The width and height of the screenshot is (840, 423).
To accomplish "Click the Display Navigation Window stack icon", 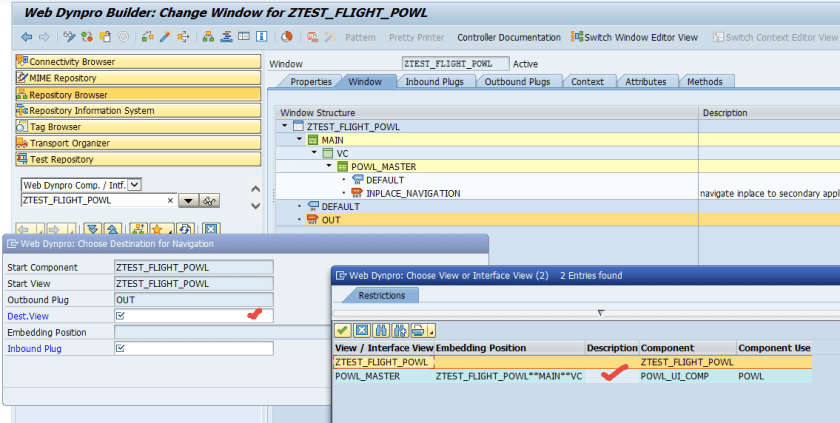I will tap(226, 37).
